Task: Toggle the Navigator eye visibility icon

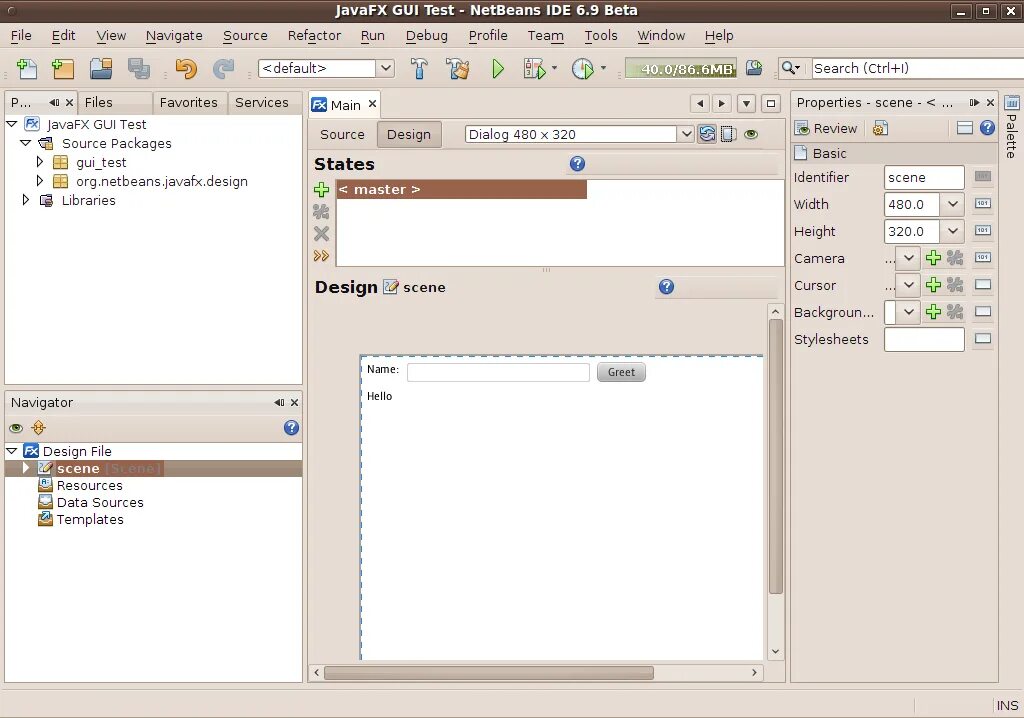Action: pyautogui.click(x=16, y=428)
